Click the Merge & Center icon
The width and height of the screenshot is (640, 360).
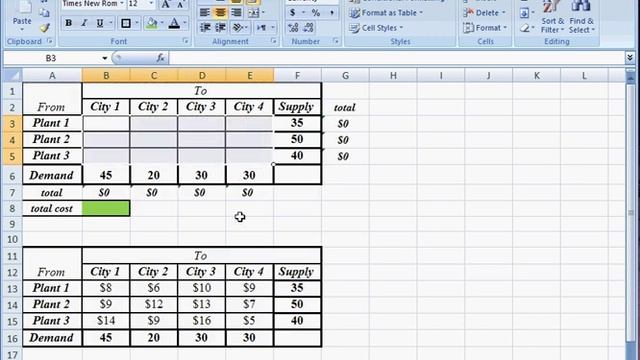[253, 13]
